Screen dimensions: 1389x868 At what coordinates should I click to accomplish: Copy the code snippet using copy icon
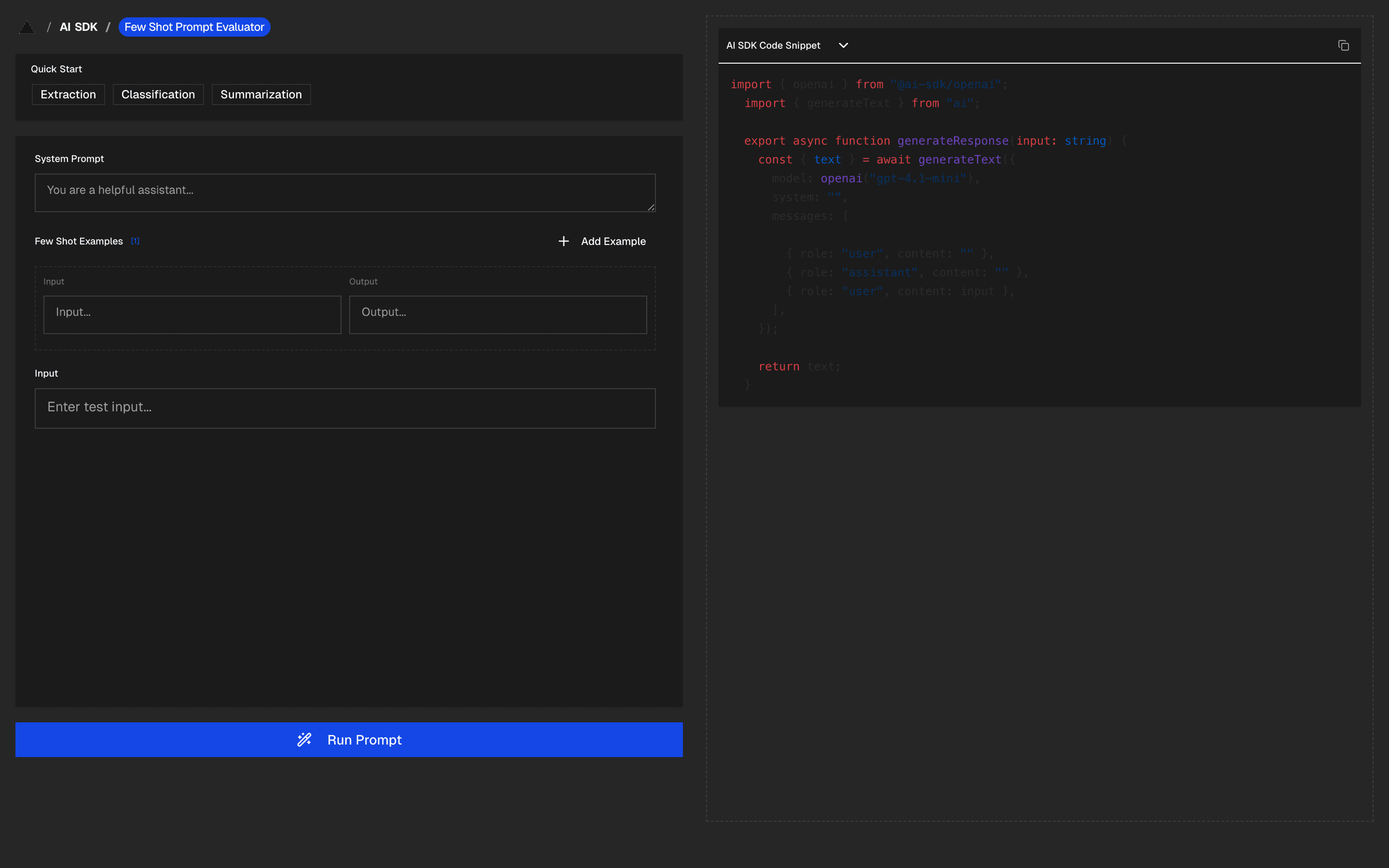[1343, 45]
